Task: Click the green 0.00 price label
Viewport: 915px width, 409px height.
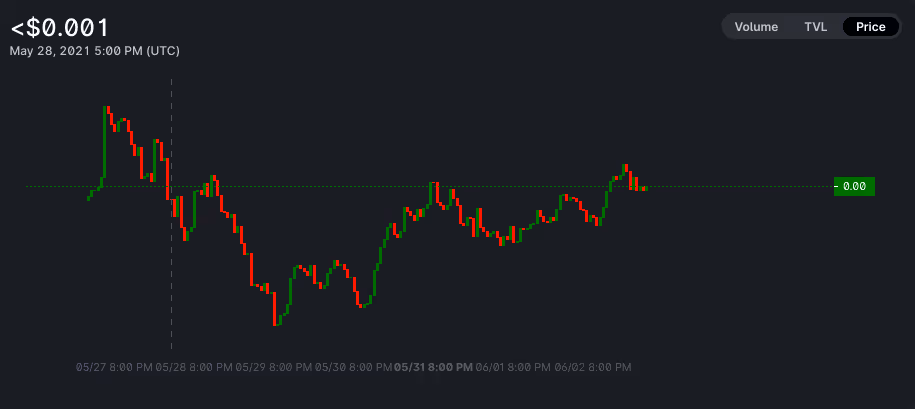Action: 854,187
